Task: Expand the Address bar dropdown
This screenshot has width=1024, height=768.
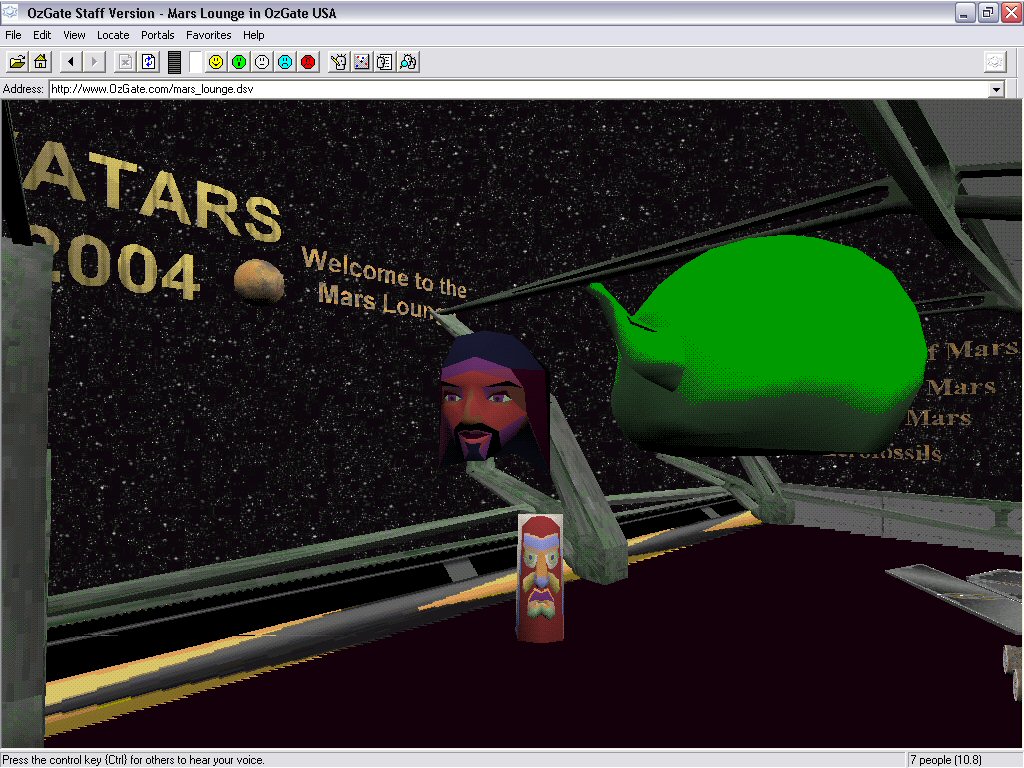Action: point(995,90)
